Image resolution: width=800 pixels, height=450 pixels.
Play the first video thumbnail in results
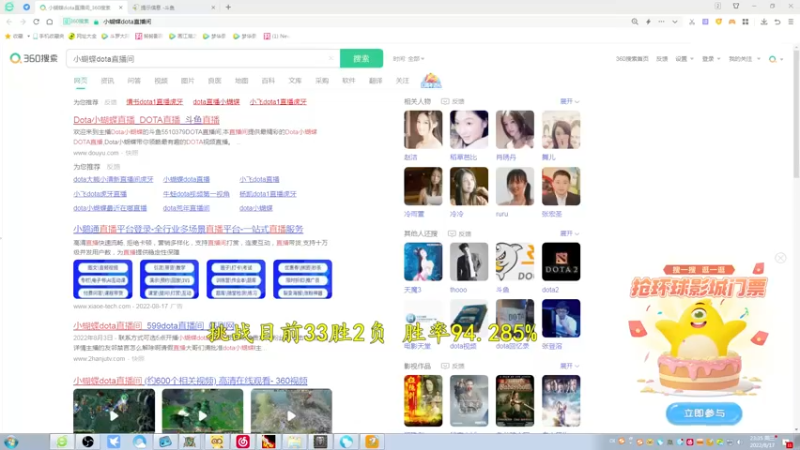[114, 411]
